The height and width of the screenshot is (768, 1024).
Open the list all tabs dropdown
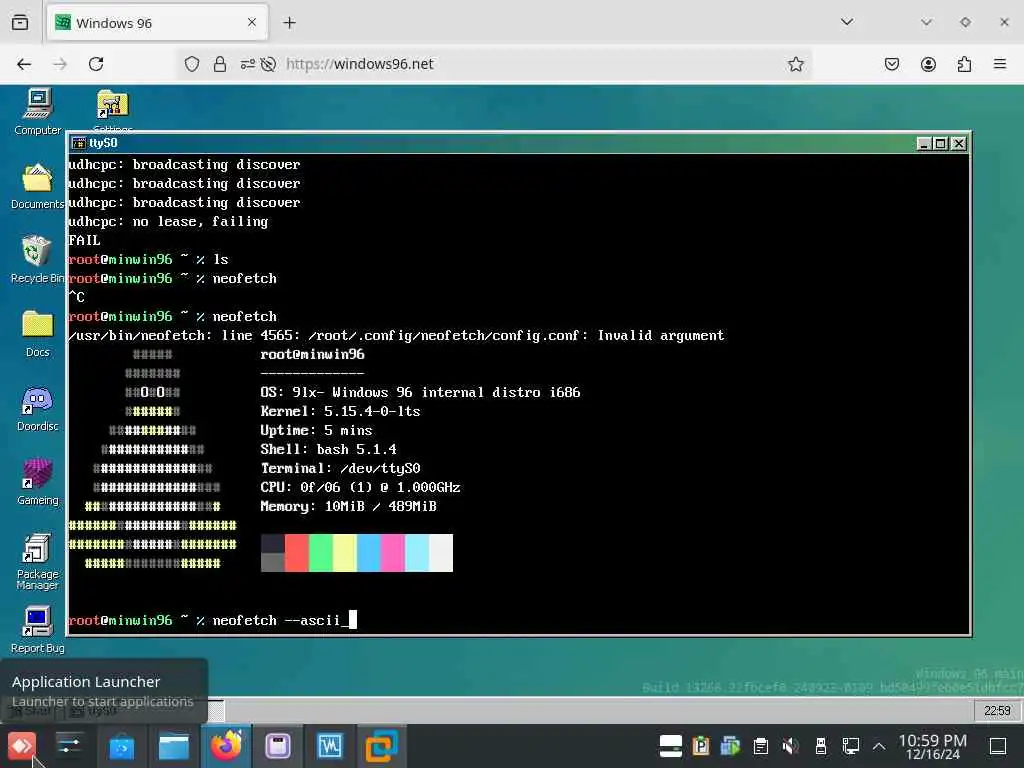pos(847,22)
